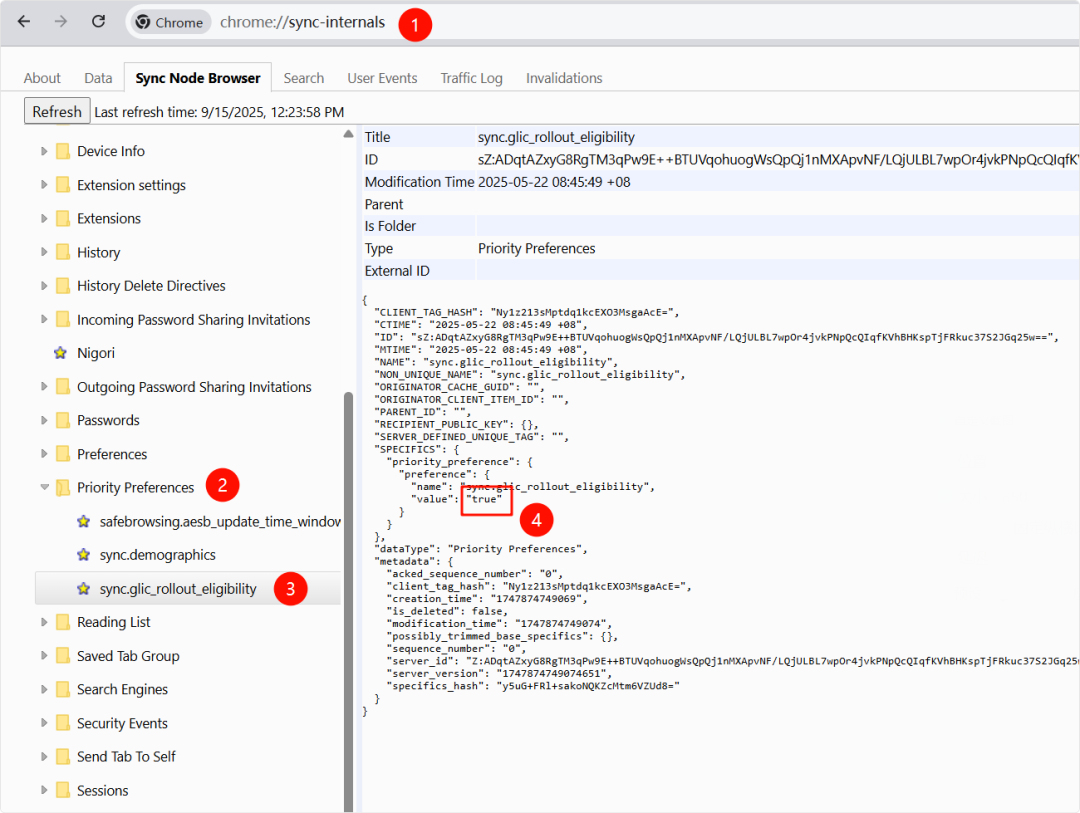Expand Outgoing Password Sharing Invitations node
Viewport: 1080px width, 813px height.
click(x=44, y=387)
